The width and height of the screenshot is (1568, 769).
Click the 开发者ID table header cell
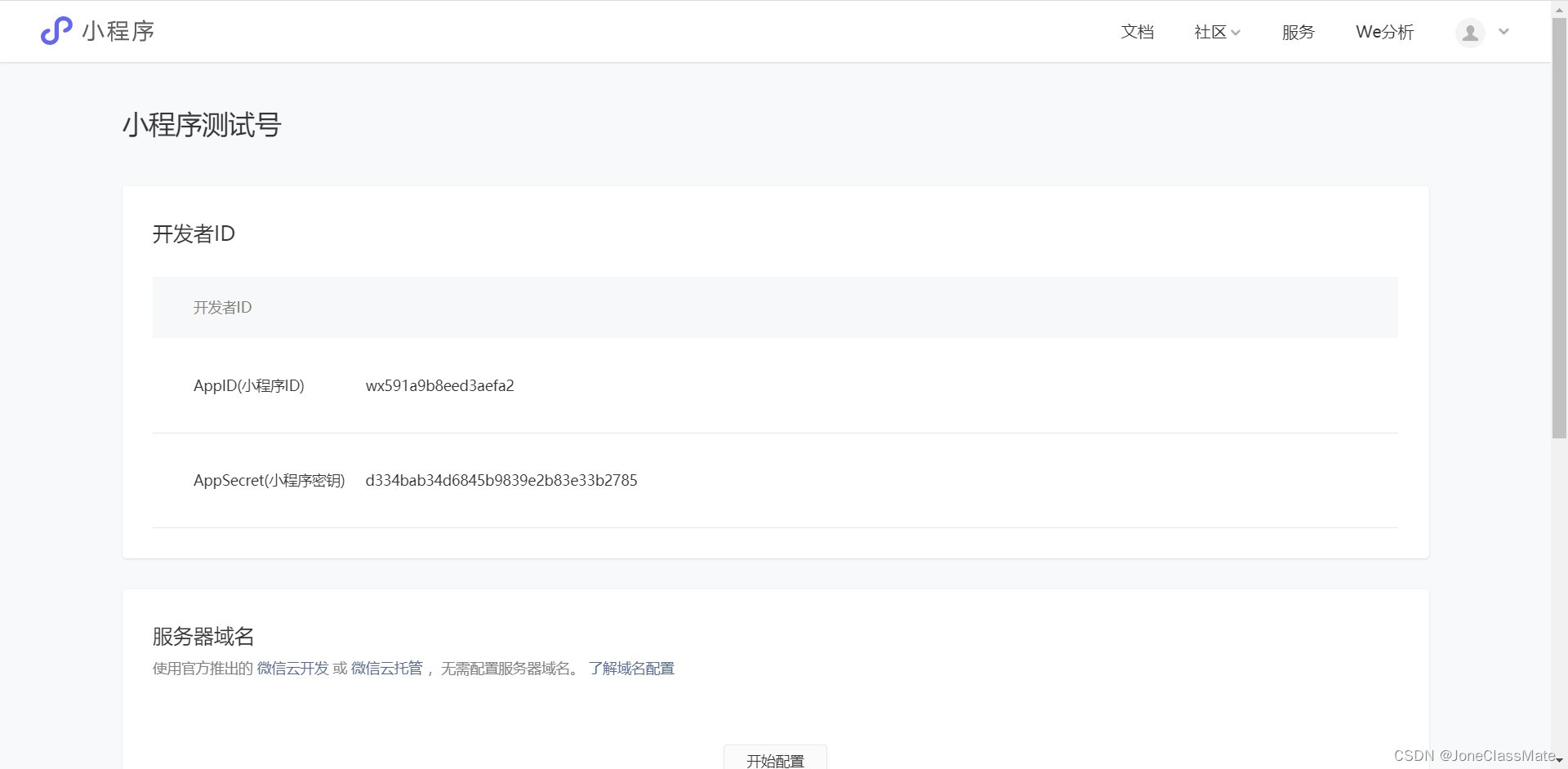point(775,307)
